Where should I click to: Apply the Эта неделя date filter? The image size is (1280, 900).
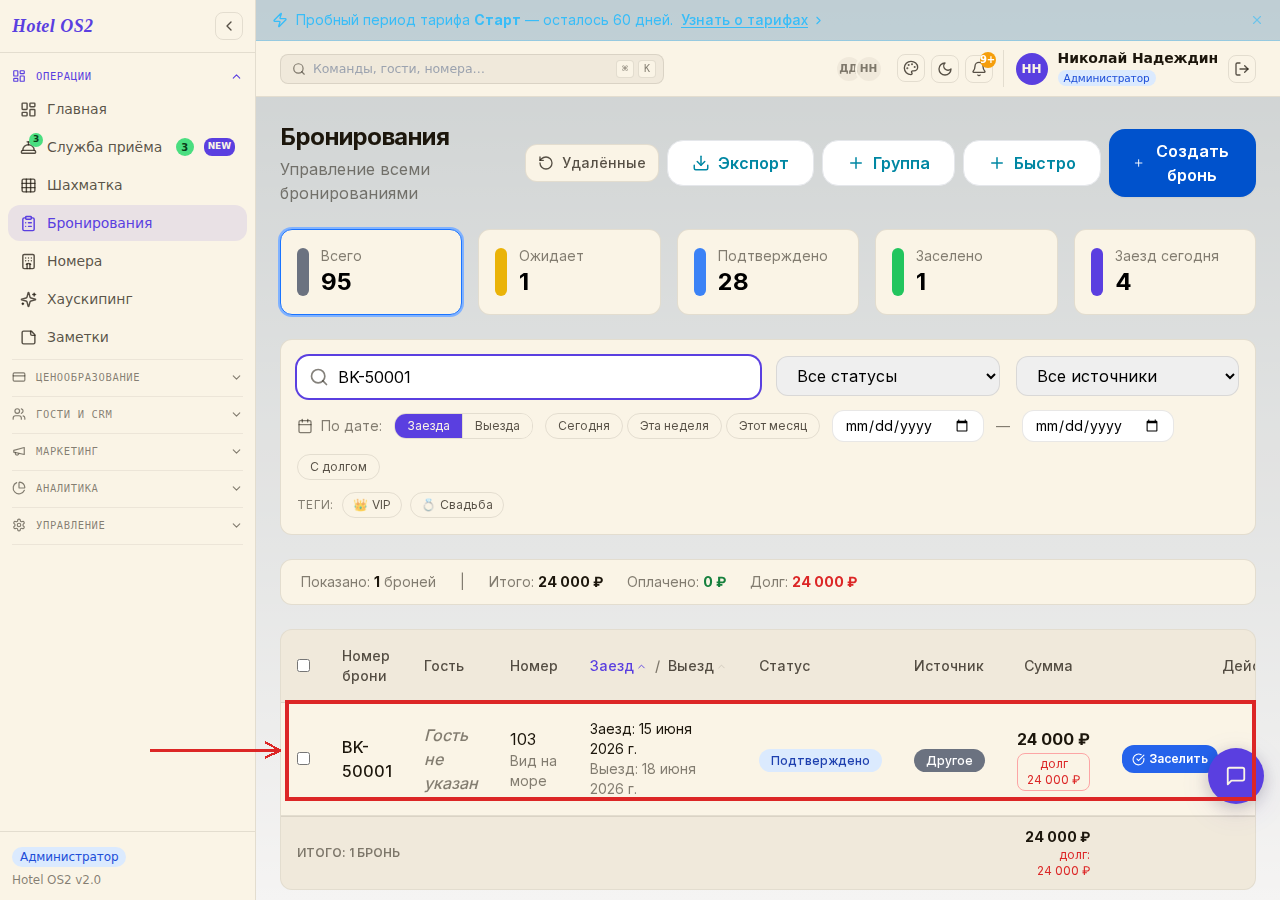pyautogui.click(x=674, y=426)
